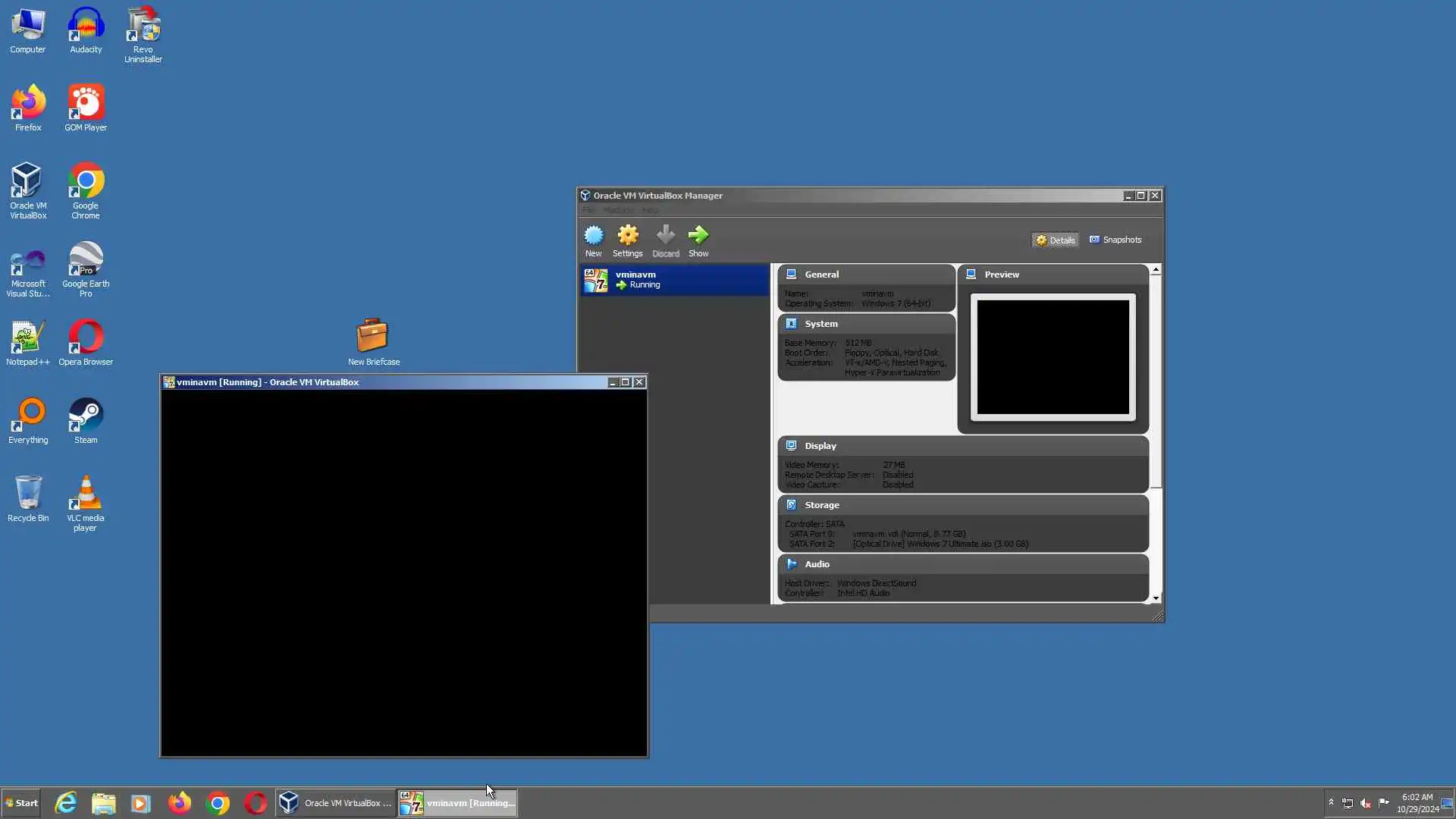The height and width of the screenshot is (819, 1456).
Task: Select the vminavm virtual machine entry
Action: point(674,280)
